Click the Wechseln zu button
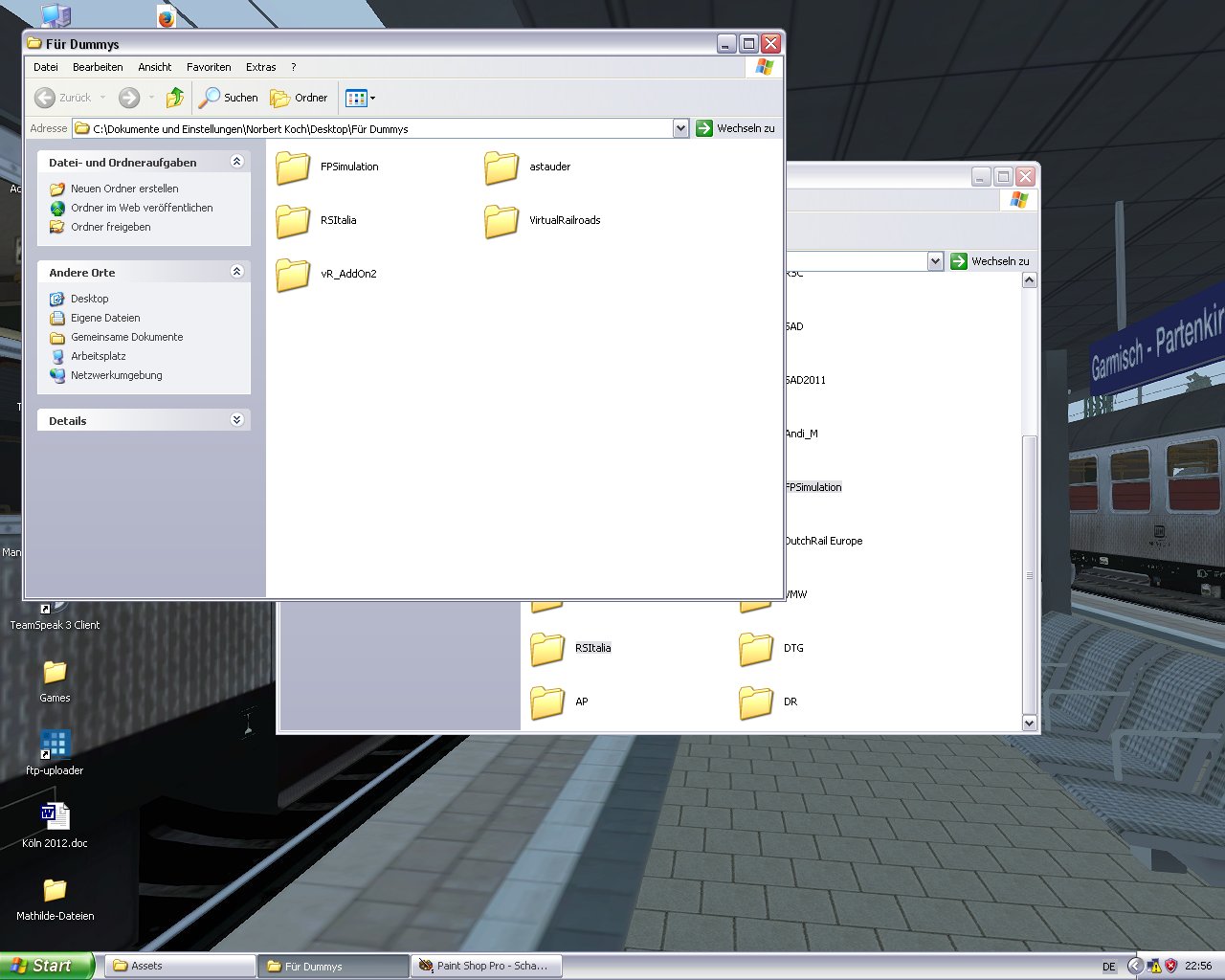 click(x=735, y=128)
